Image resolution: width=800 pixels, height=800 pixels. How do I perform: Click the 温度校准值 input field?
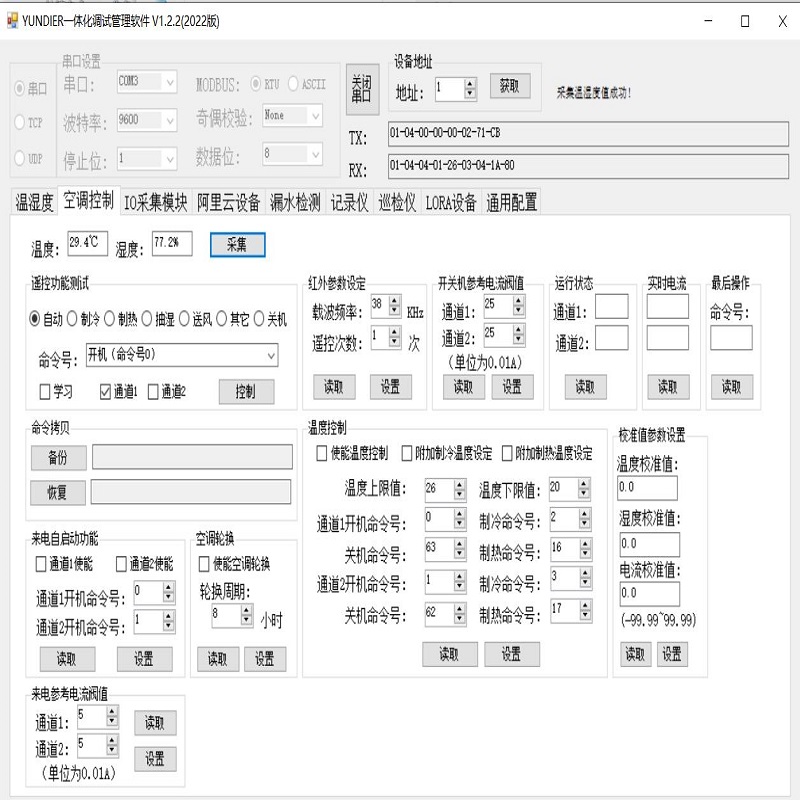point(647,488)
